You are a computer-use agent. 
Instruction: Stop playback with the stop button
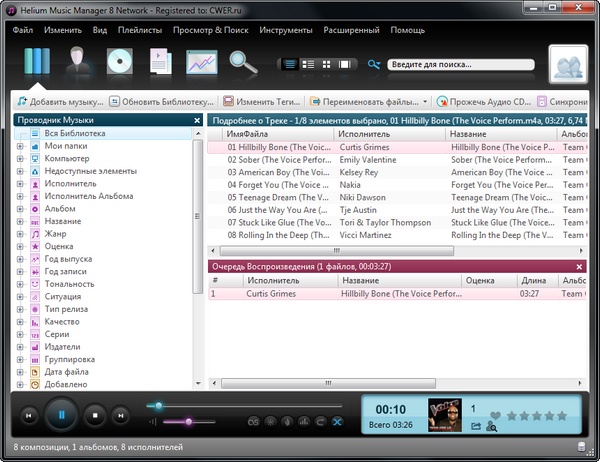point(93,414)
